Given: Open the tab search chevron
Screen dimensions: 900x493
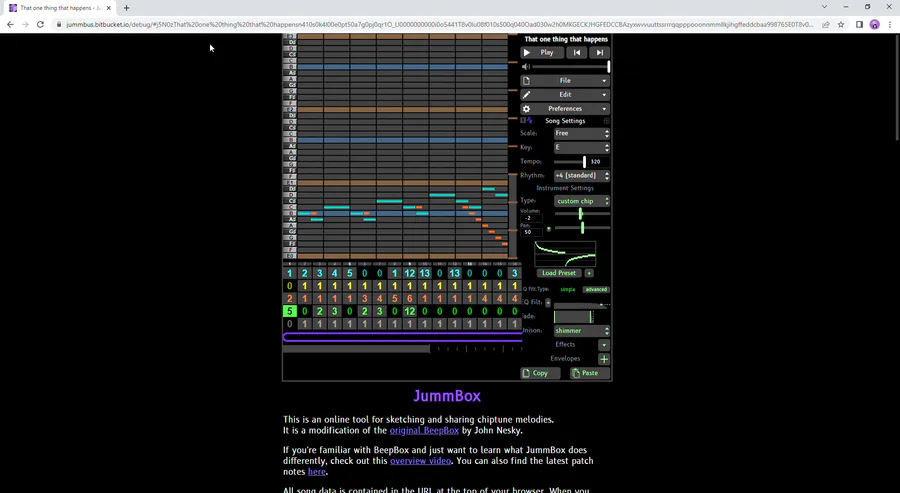Looking at the screenshot, I should (824, 7).
